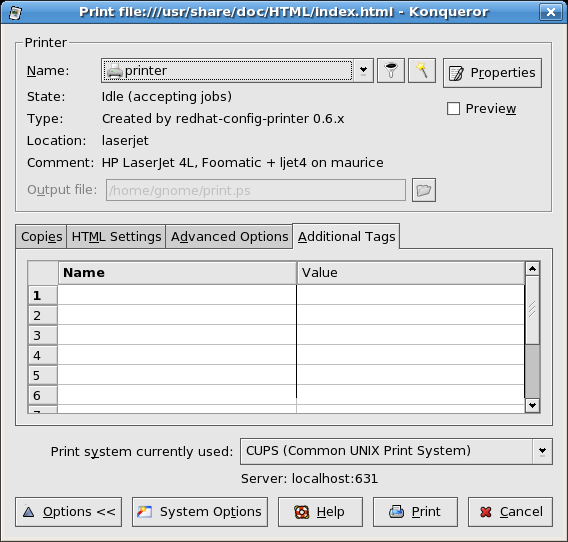Click the table scrollbar down arrow

click(x=532, y=405)
